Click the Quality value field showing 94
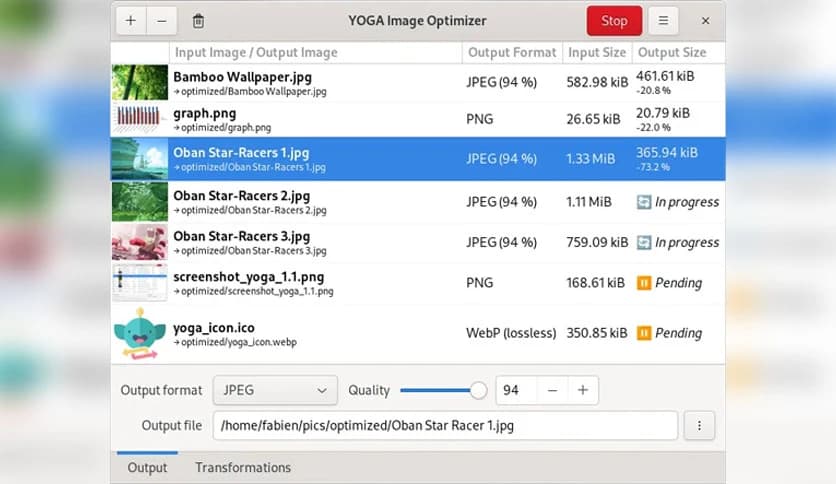Image resolution: width=836 pixels, height=484 pixels. coord(516,390)
